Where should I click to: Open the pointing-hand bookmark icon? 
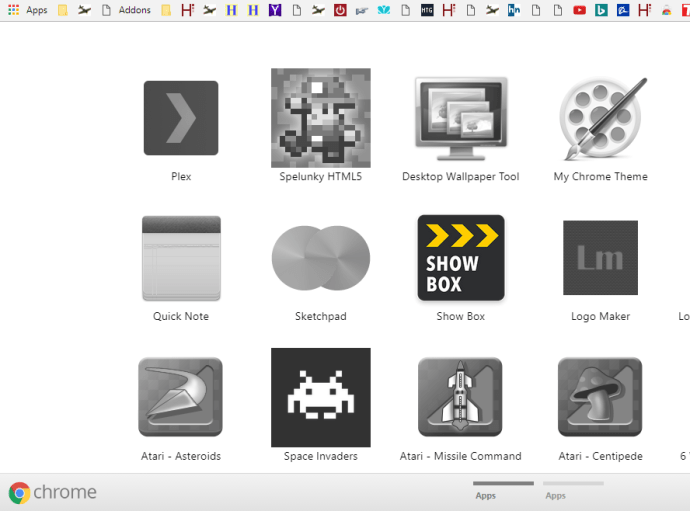(362, 10)
